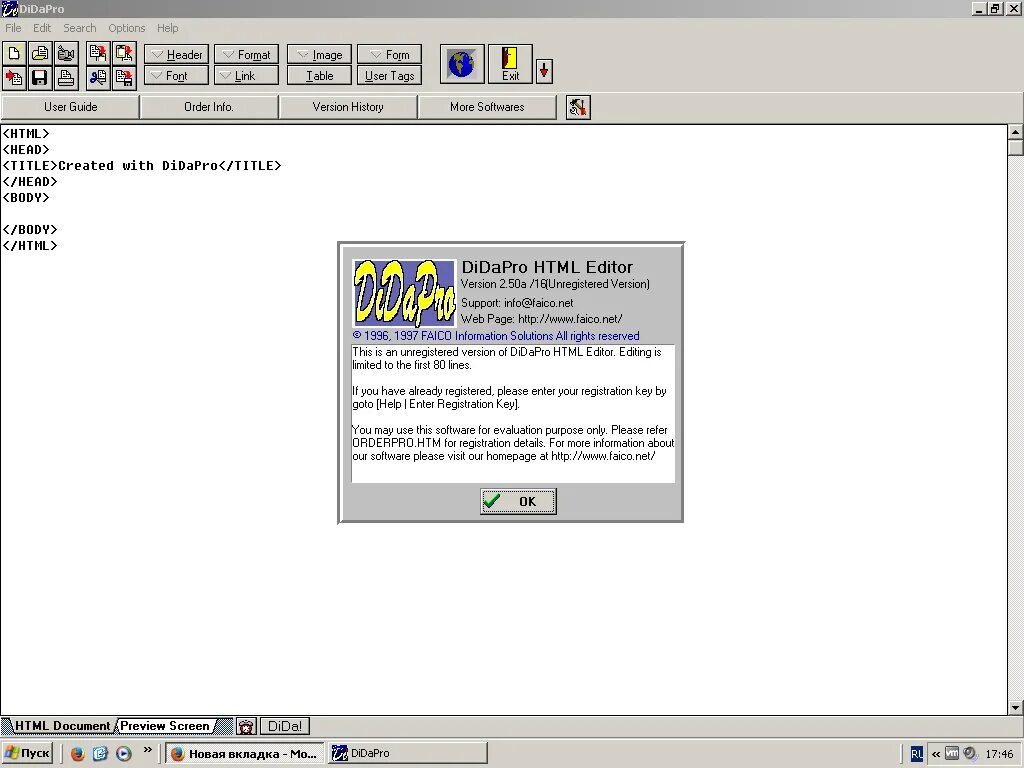Screen dimensions: 1024x768
Task: Click the TITLE line in the HTML editor
Action: (142, 166)
